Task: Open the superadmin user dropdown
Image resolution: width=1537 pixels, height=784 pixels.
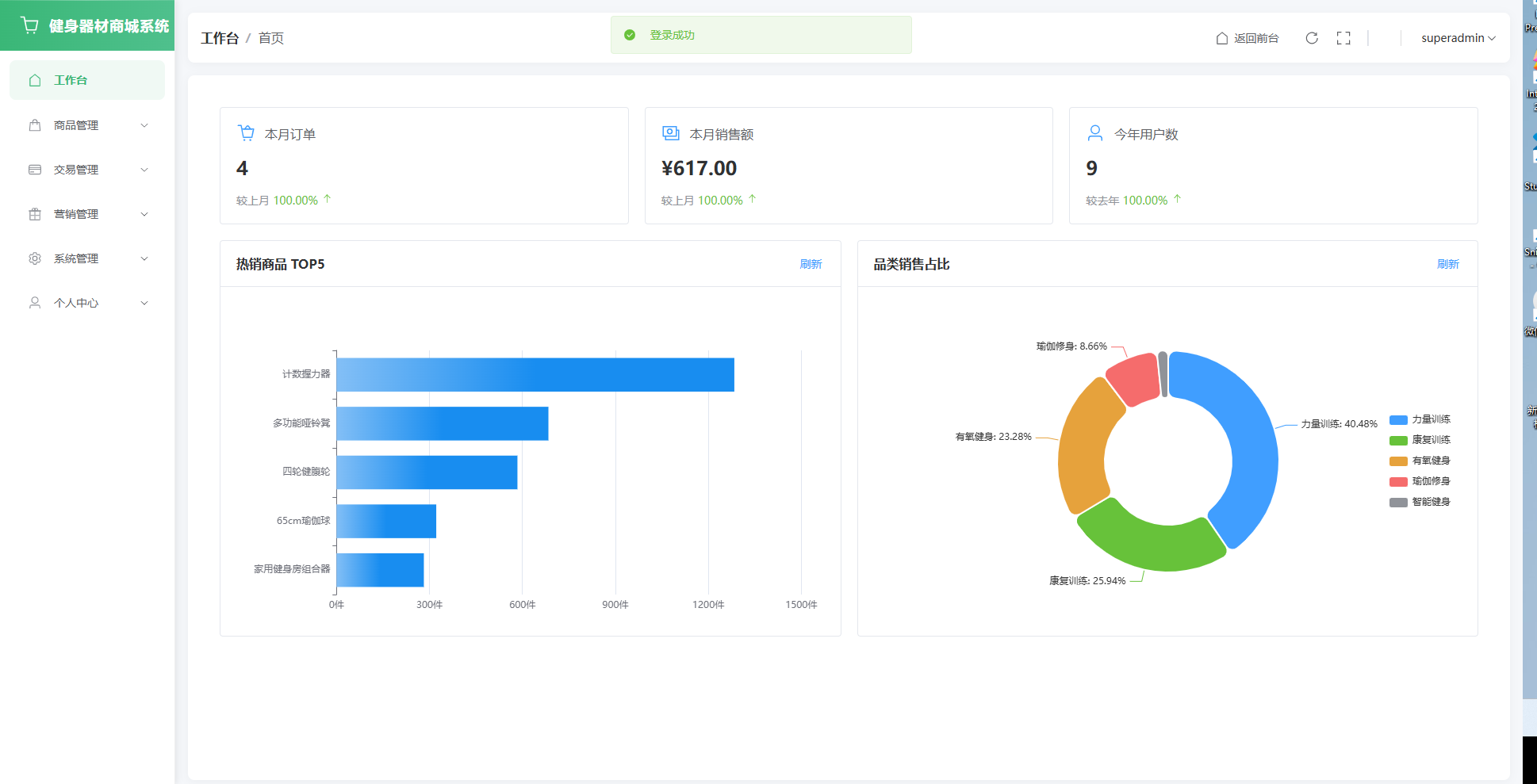Action: coord(1458,38)
